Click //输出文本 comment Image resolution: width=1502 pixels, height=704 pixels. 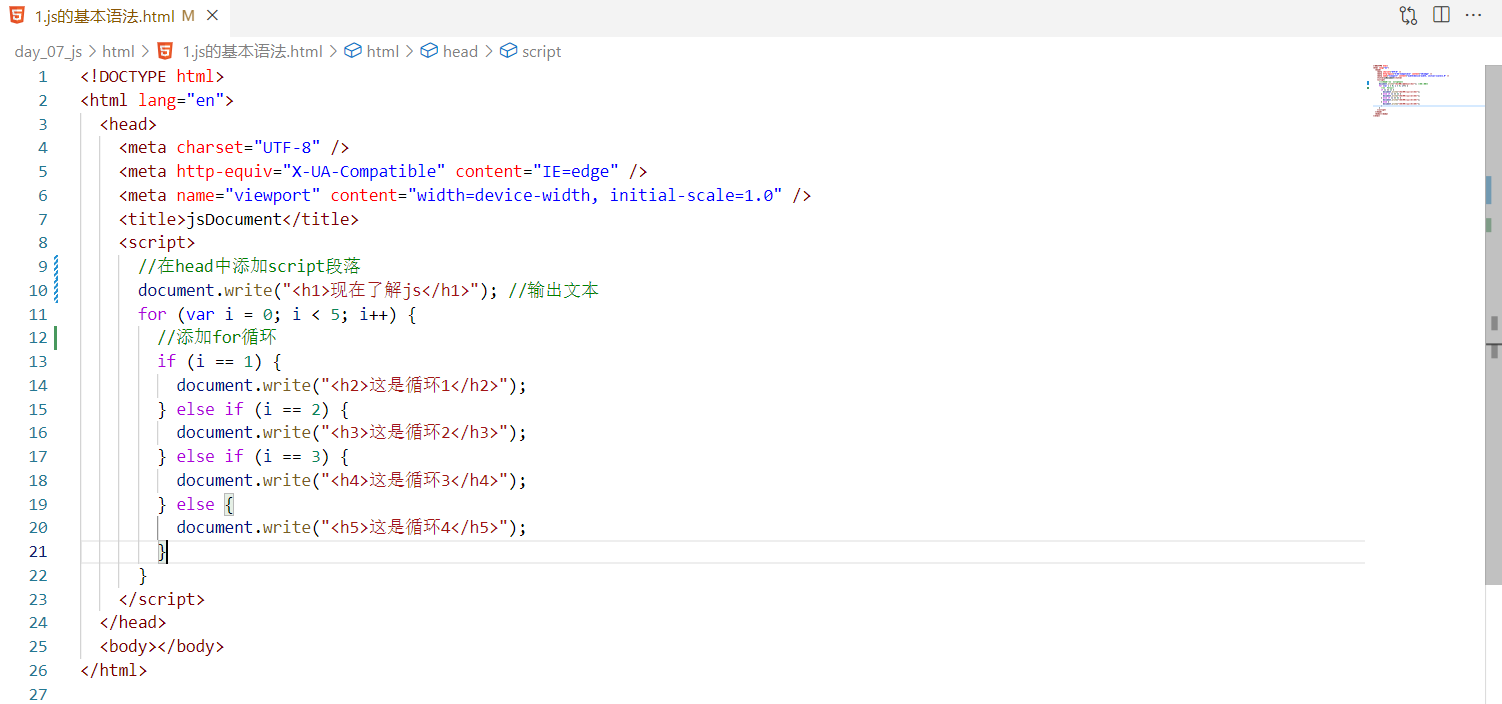(553, 290)
